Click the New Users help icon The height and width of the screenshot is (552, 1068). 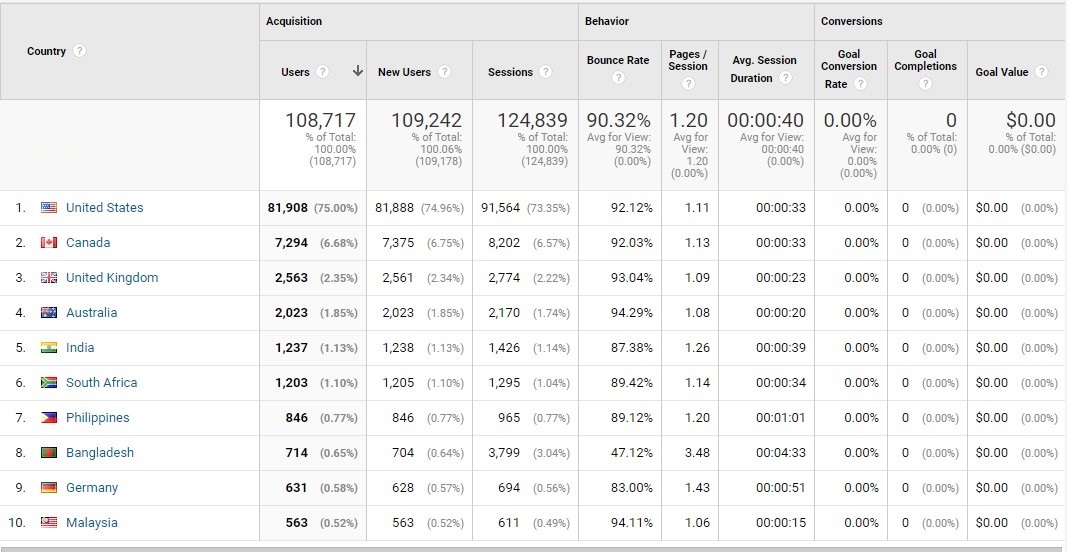(445, 72)
